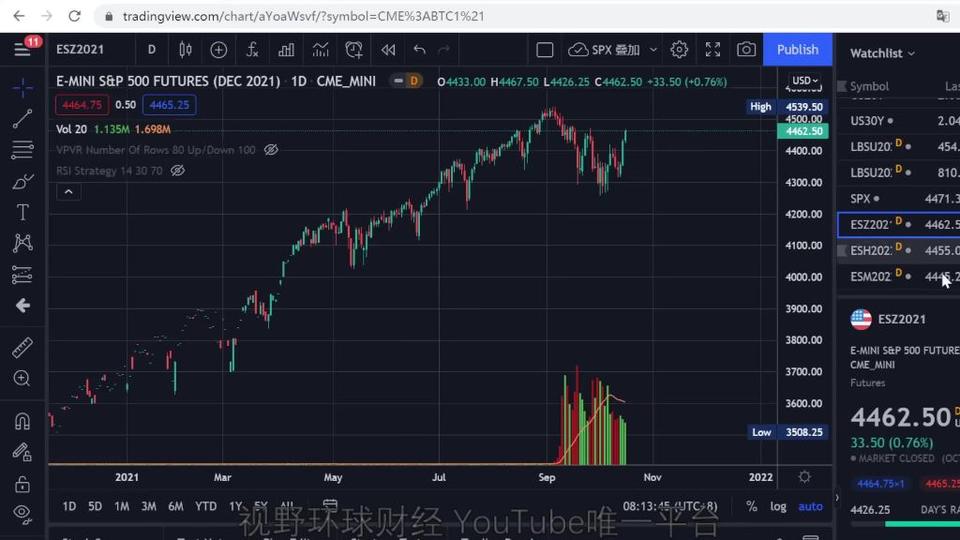The height and width of the screenshot is (540, 960).
Task: Toggle auto scale mode
Action: (x=810, y=506)
